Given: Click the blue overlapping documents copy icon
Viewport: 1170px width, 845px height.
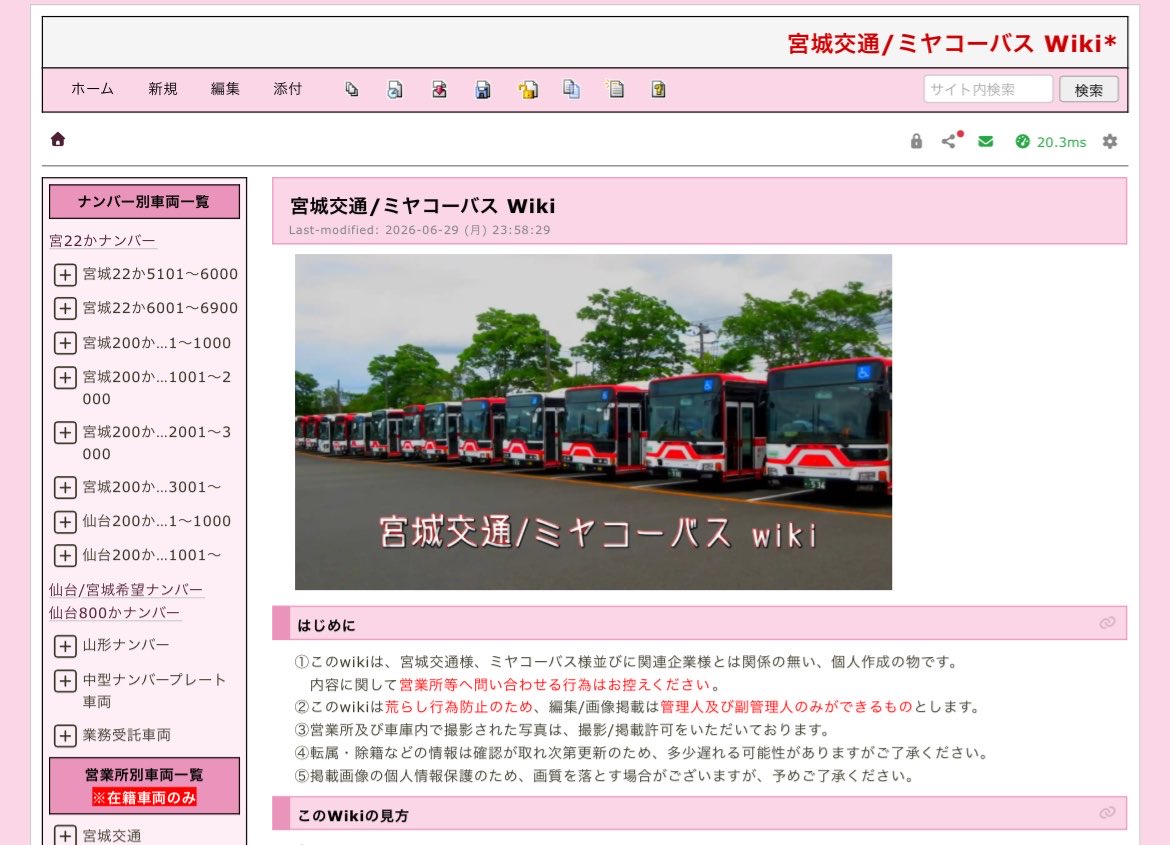Looking at the screenshot, I should tap(572, 89).
